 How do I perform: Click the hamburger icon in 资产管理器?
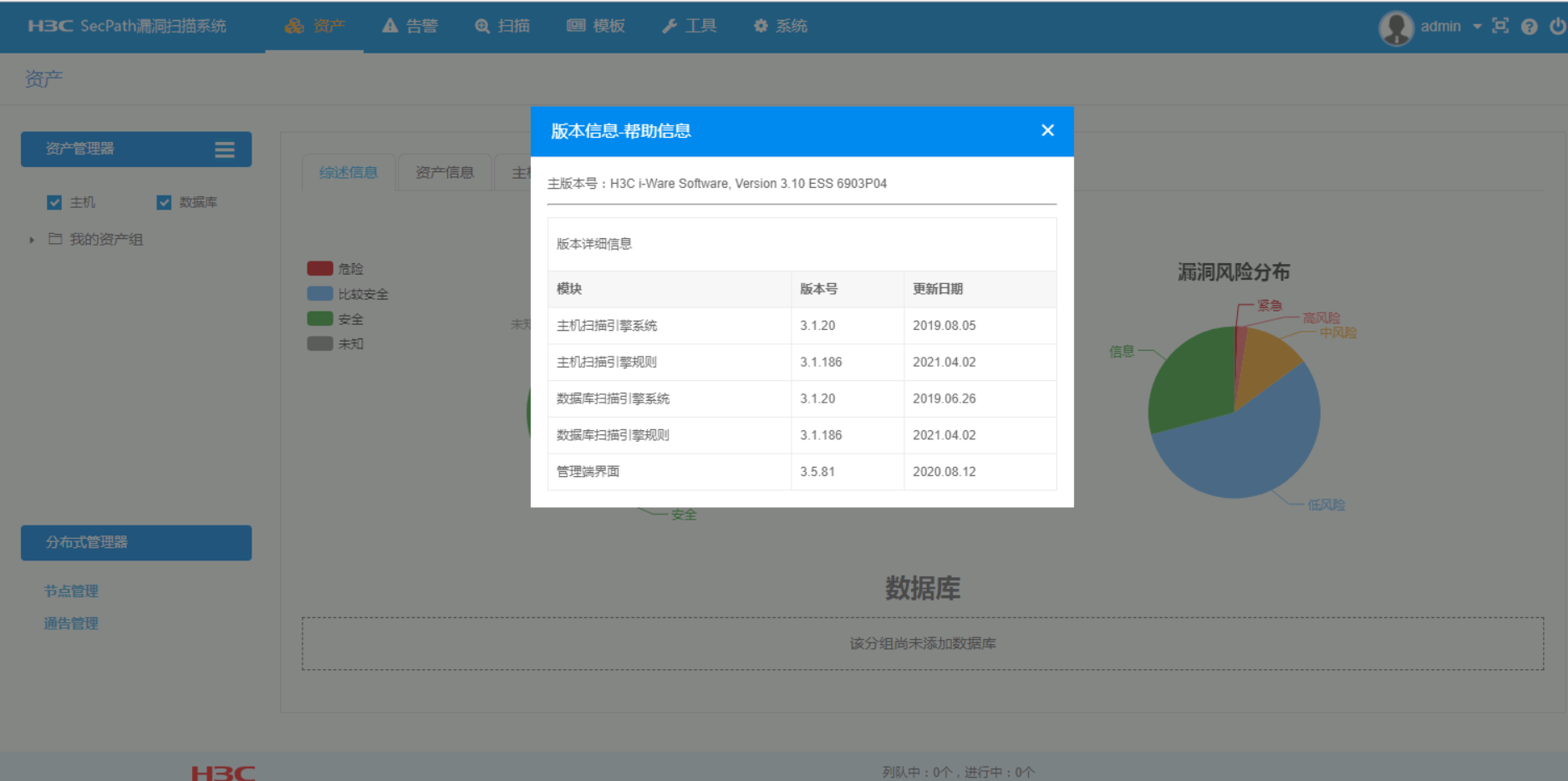pyautogui.click(x=224, y=150)
